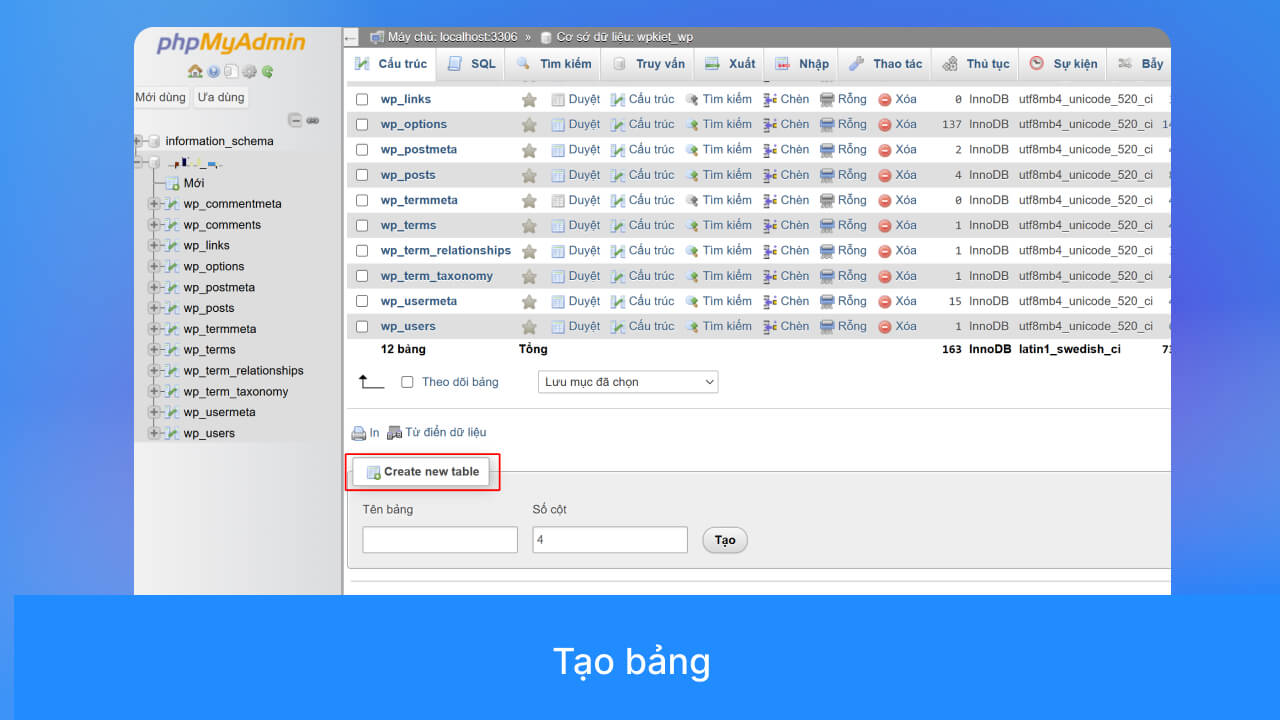This screenshot has height=720, width=1280.
Task: Click favorite star for wp_options
Action: point(529,125)
